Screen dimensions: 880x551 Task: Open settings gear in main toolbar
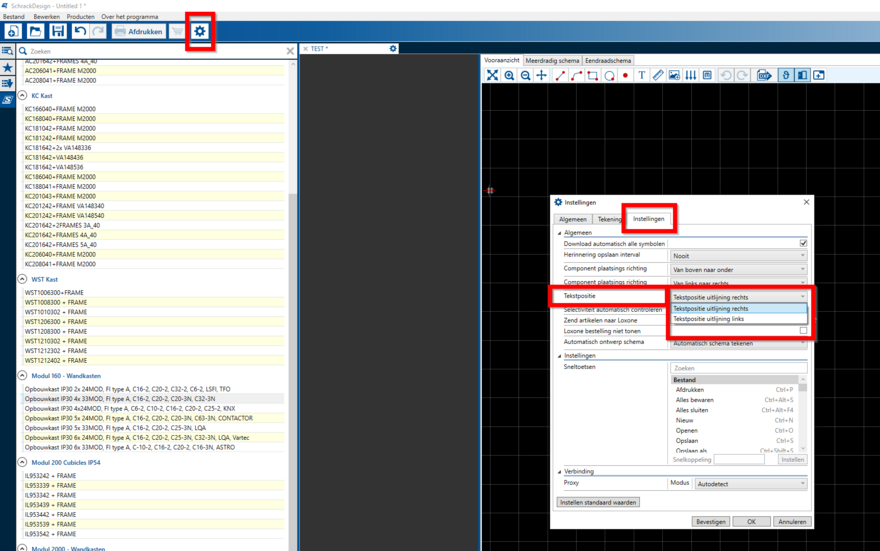pyautogui.click(x=200, y=31)
